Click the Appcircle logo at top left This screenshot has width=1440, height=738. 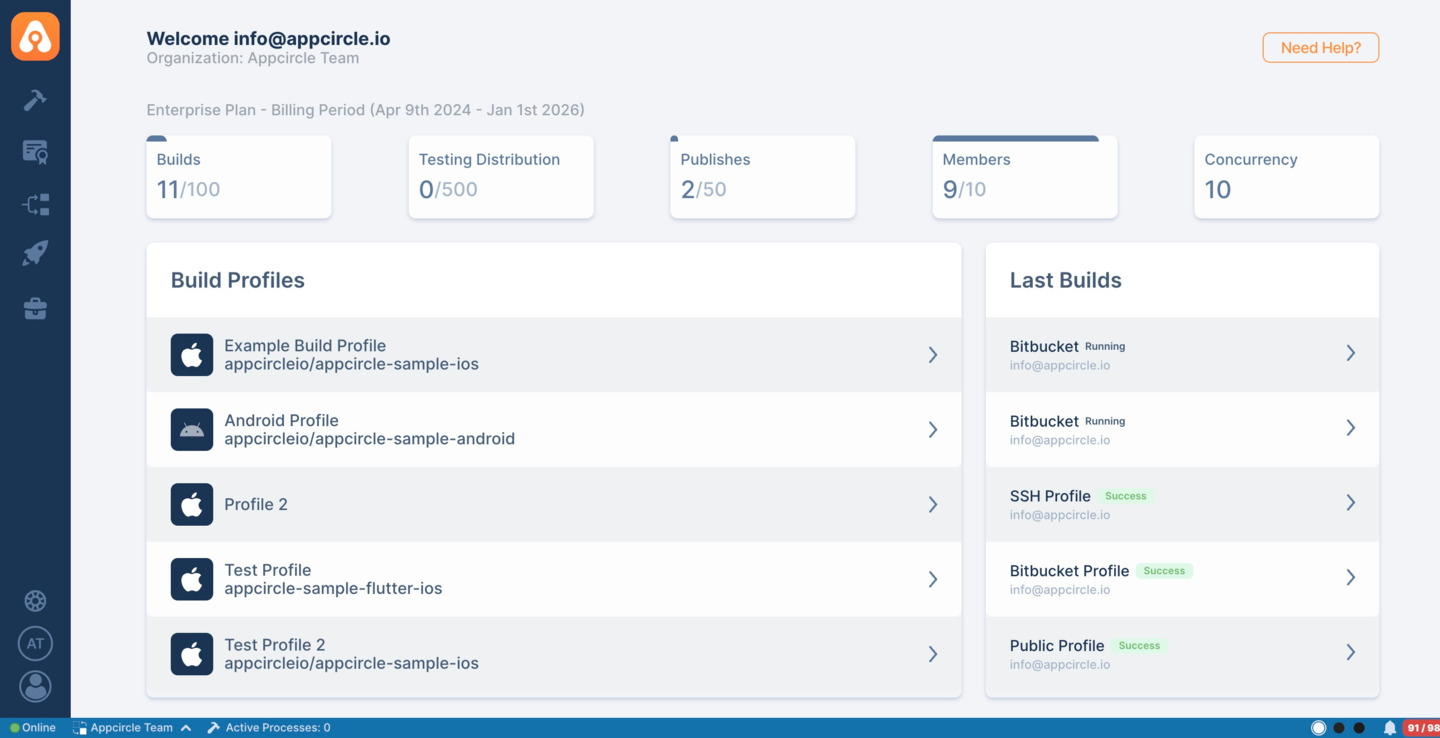[35, 35]
